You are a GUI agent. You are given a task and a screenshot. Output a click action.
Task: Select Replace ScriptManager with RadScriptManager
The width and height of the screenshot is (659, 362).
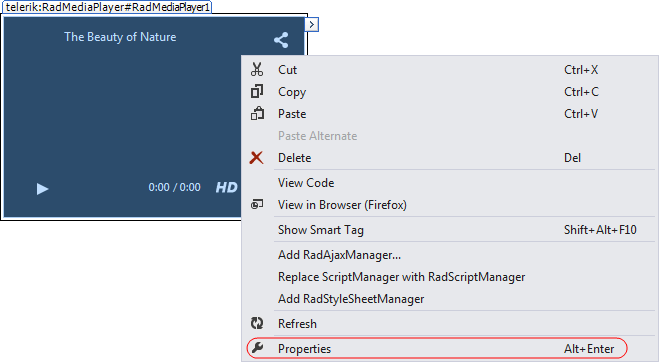click(450, 277)
